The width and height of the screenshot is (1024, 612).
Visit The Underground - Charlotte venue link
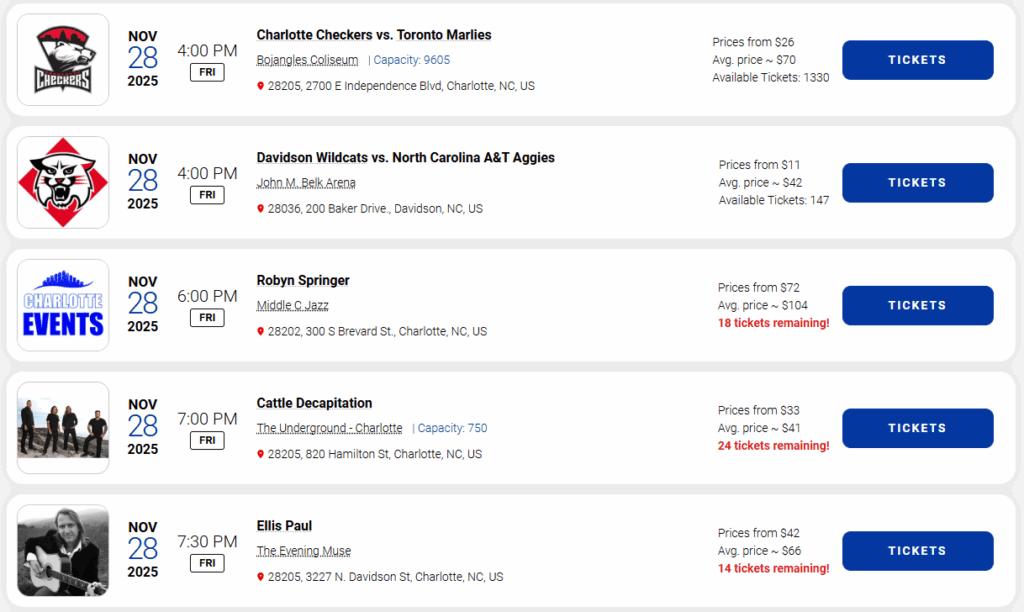point(329,428)
